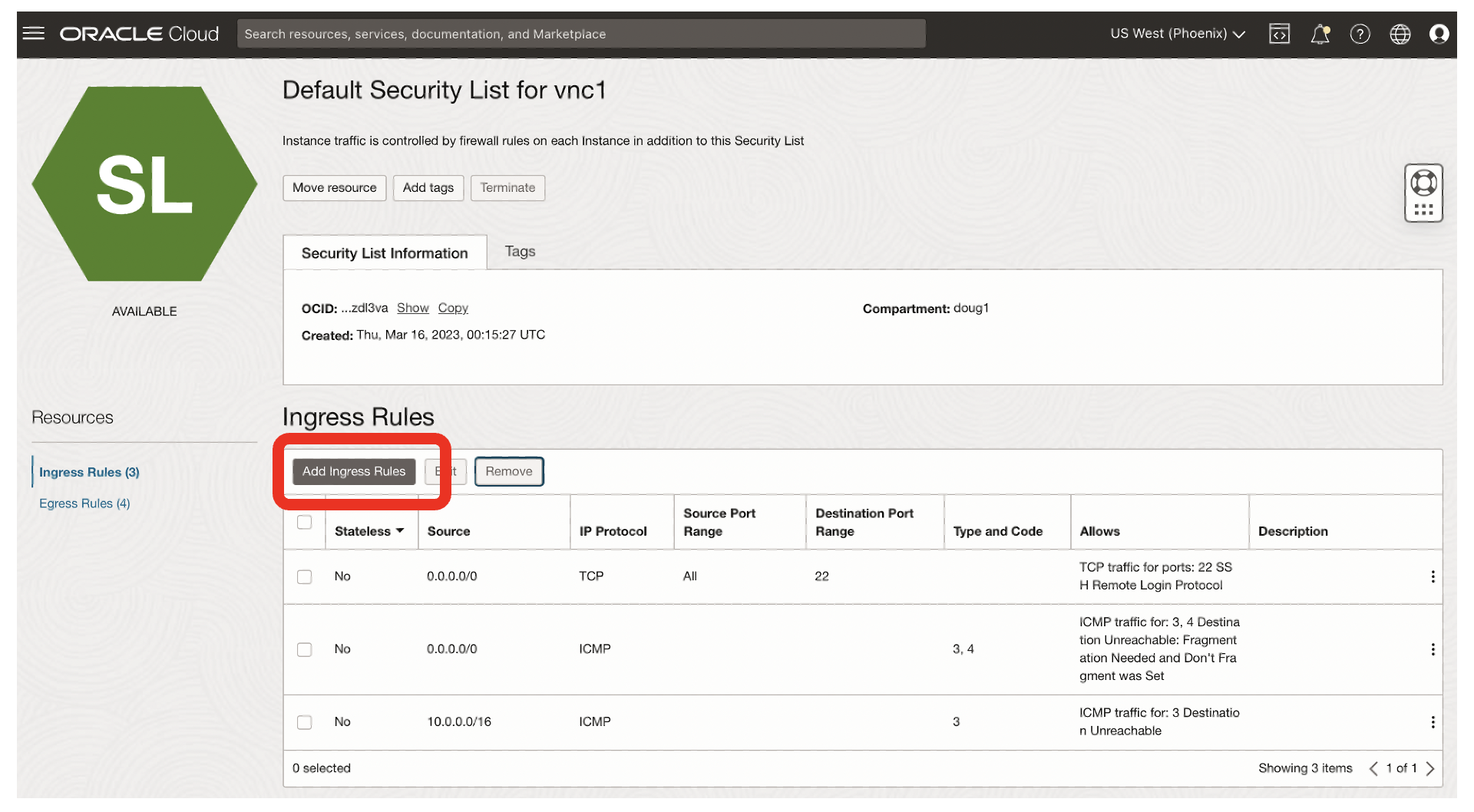Open the Egress Rules (4) link
Viewport: 1474px width, 812px height.
84,503
